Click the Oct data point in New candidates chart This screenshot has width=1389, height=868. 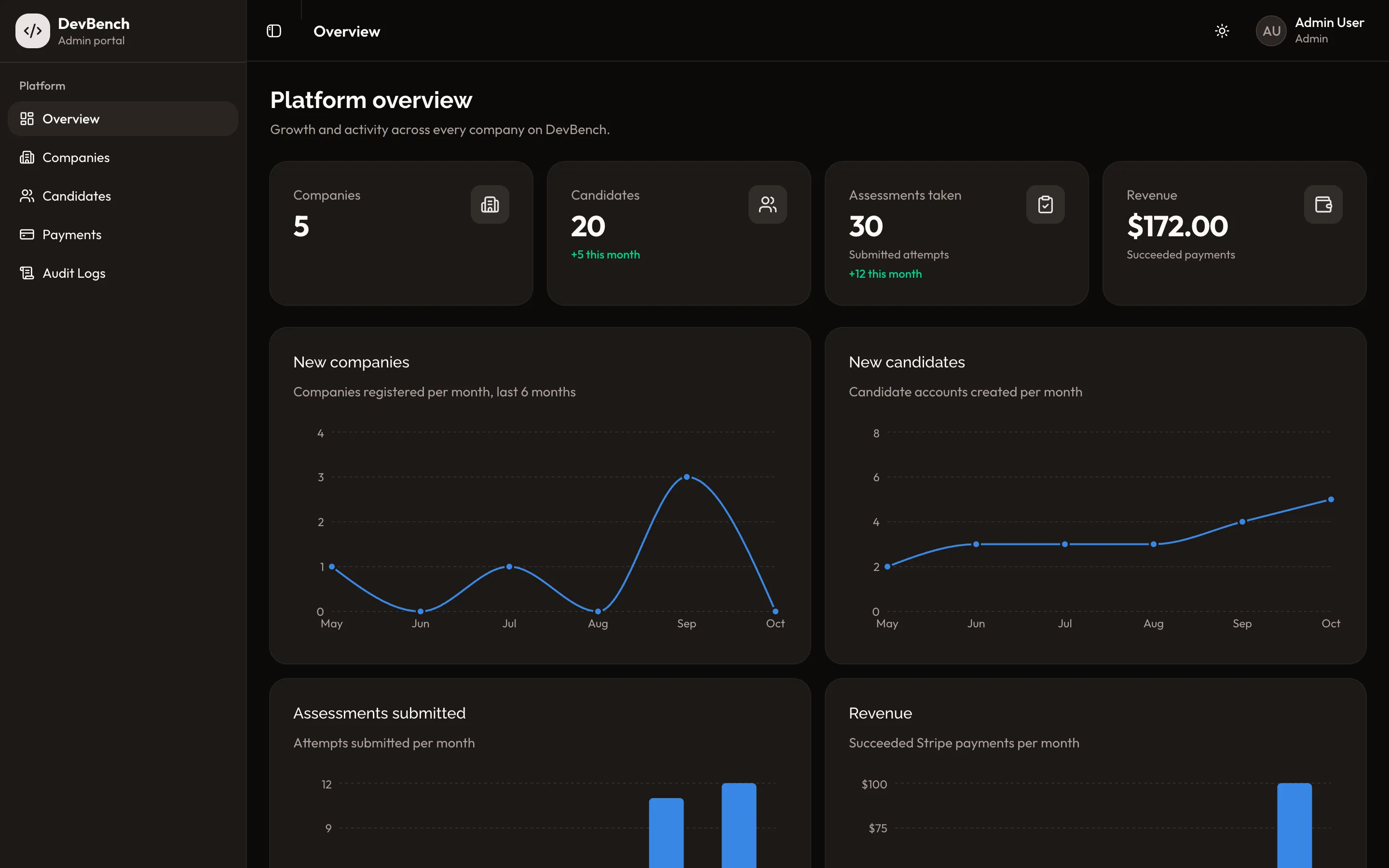pyautogui.click(x=1331, y=500)
